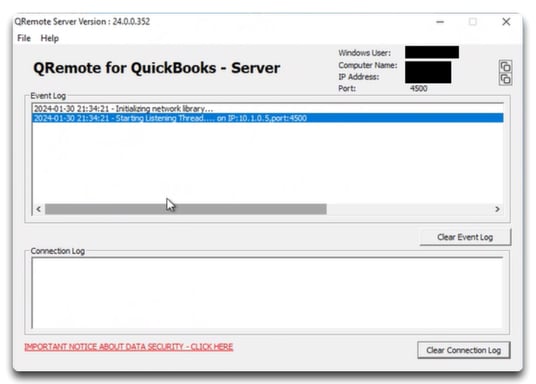536x384 pixels.
Task: Click inside the Connection Log list box
Action: coord(267,293)
